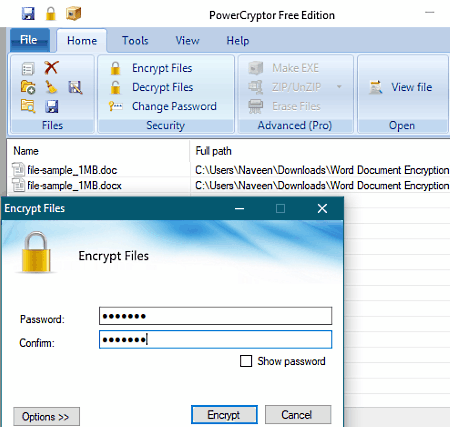Minimize the Encrypt Files dialog
This screenshot has width=450, height=427.
point(239,209)
